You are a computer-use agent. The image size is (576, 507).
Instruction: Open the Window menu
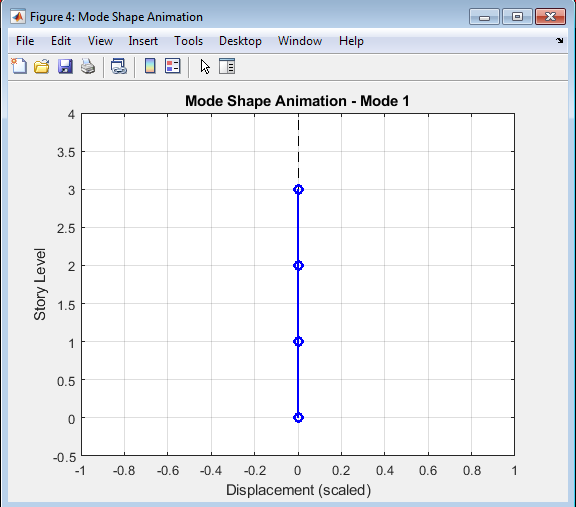click(x=300, y=41)
